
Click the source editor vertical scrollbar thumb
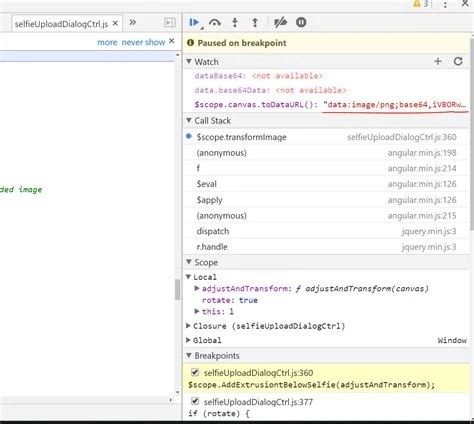tap(178, 289)
